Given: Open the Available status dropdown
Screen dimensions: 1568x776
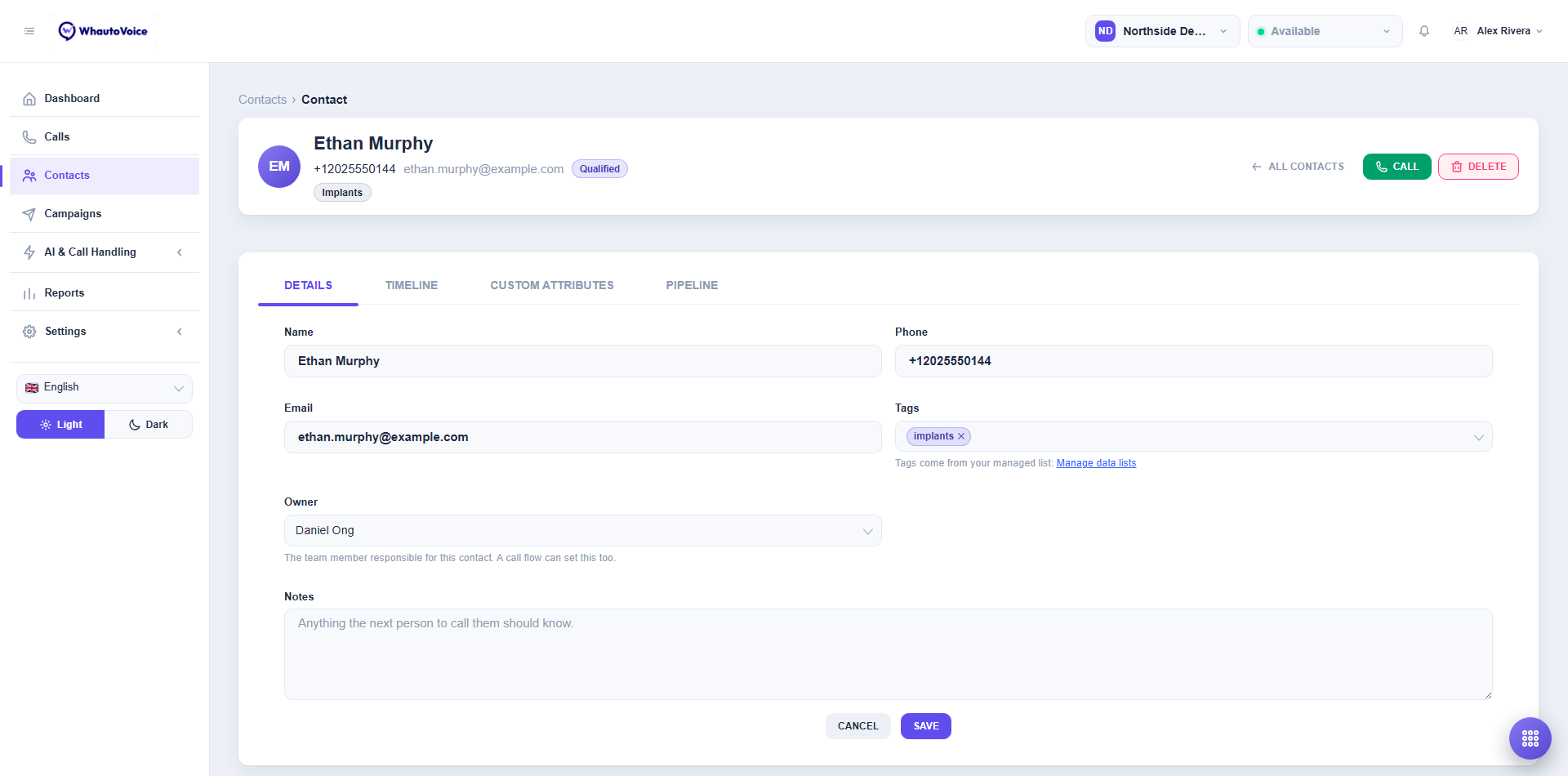Looking at the screenshot, I should click(x=1325, y=31).
